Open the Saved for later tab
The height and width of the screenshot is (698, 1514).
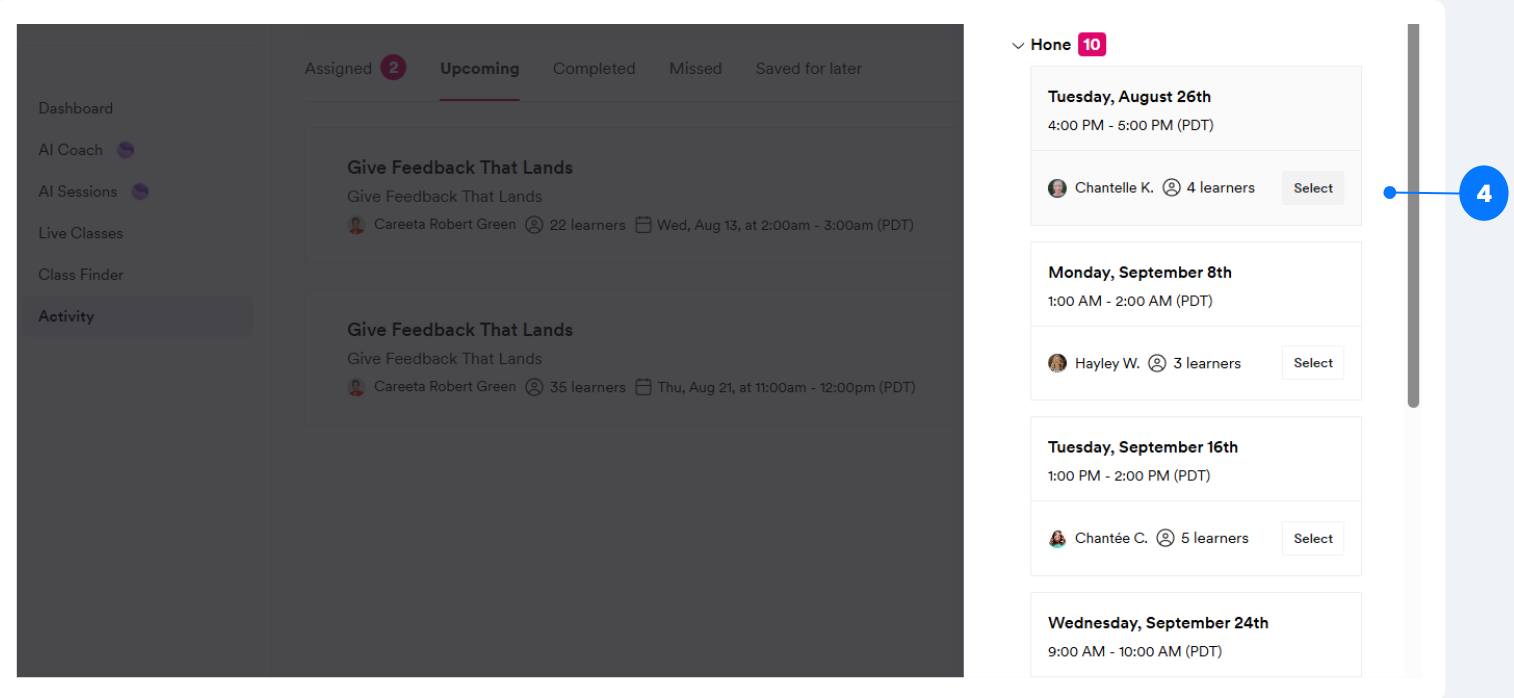tap(808, 69)
